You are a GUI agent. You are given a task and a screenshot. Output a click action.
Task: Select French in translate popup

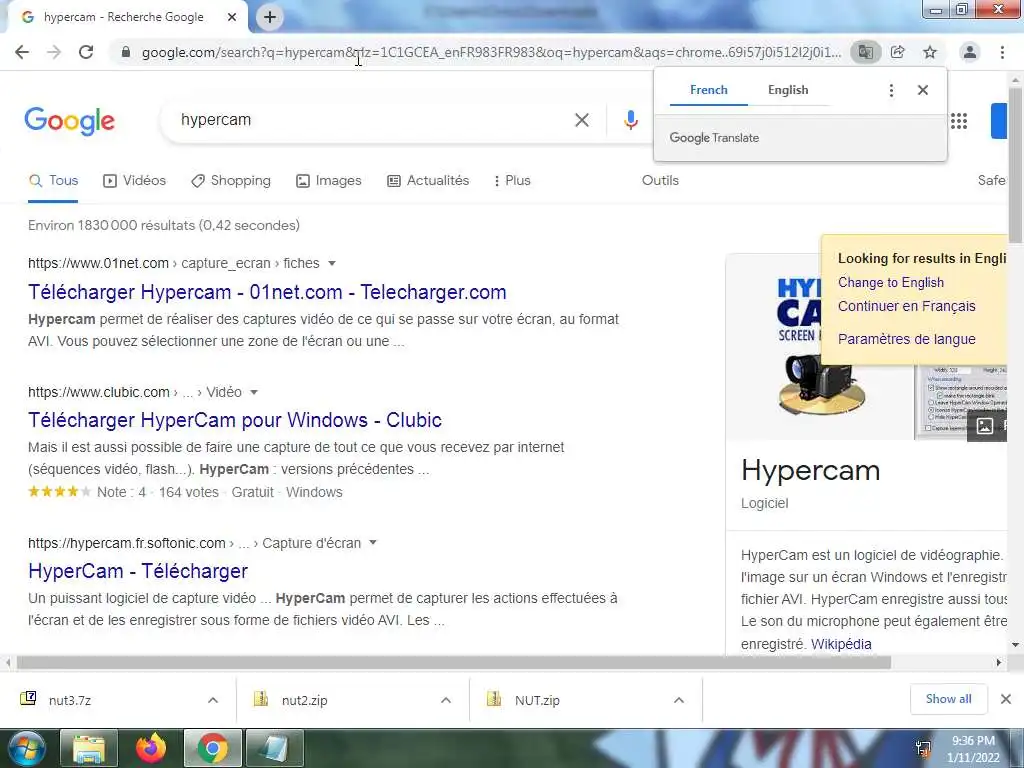coord(709,90)
